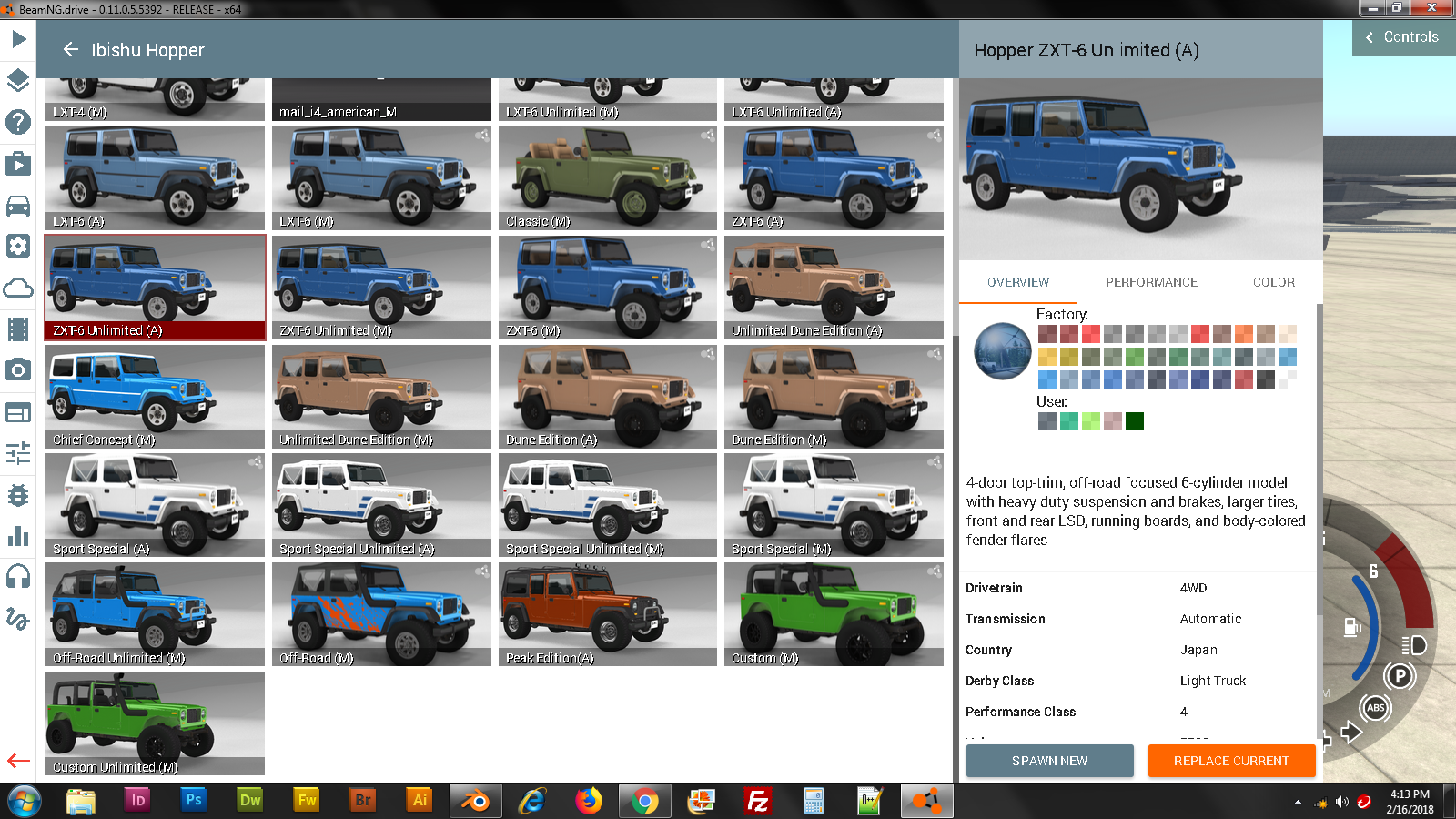Open the squiggly path icon in sidebar

click(18, 619)
